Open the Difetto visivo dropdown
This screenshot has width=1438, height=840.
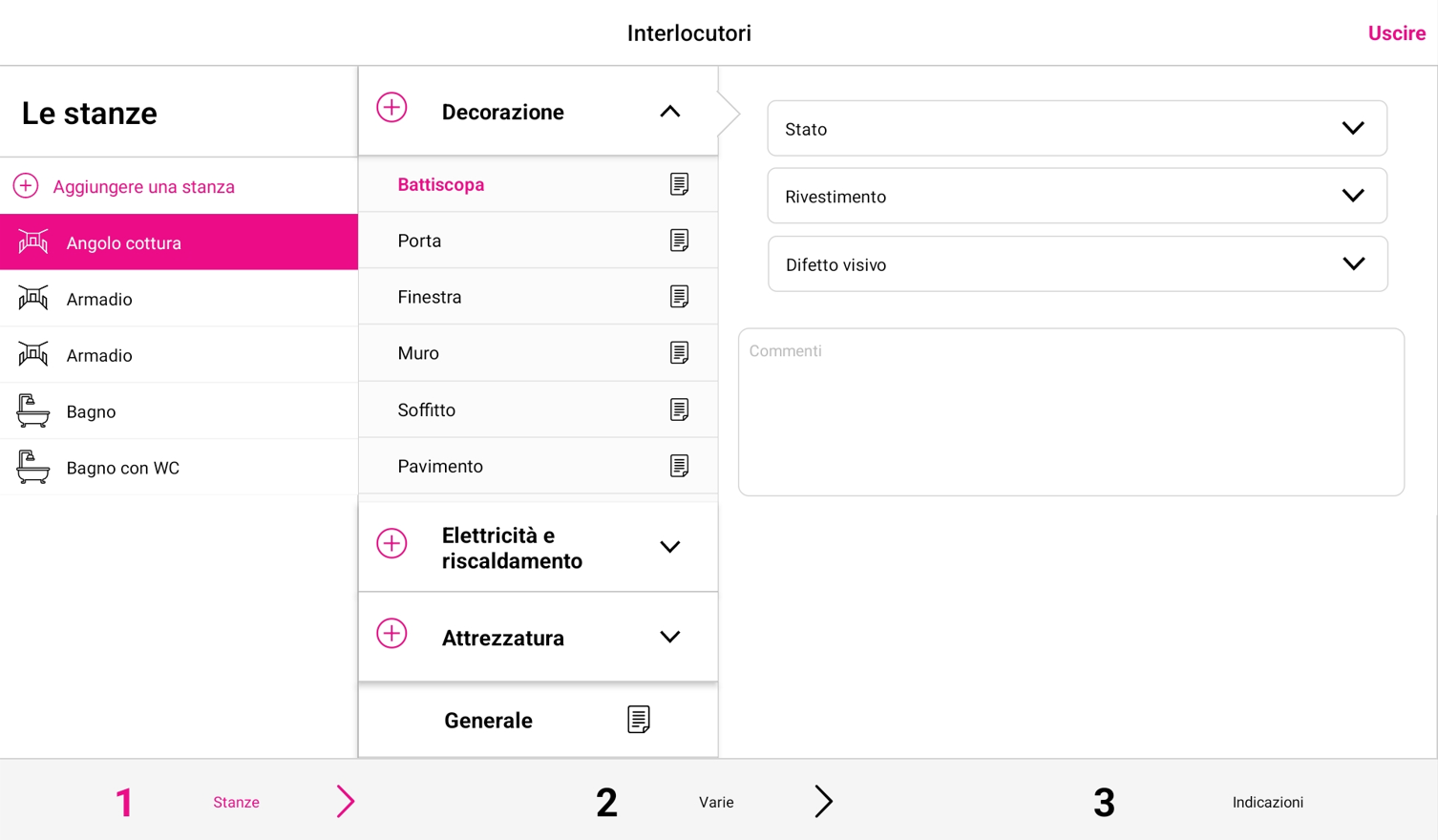[x=1077, y=263]
